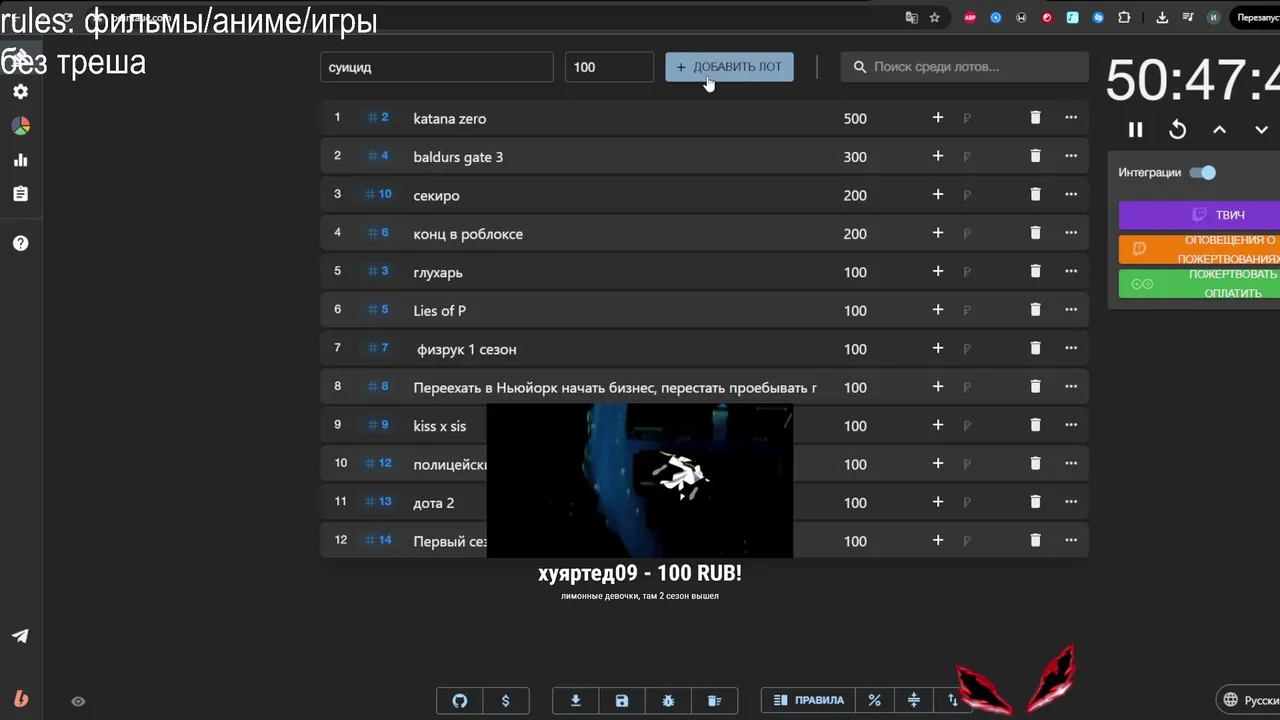
Task: Add amount to baldurs gate 3 with plus
Action: pos(938,156)
